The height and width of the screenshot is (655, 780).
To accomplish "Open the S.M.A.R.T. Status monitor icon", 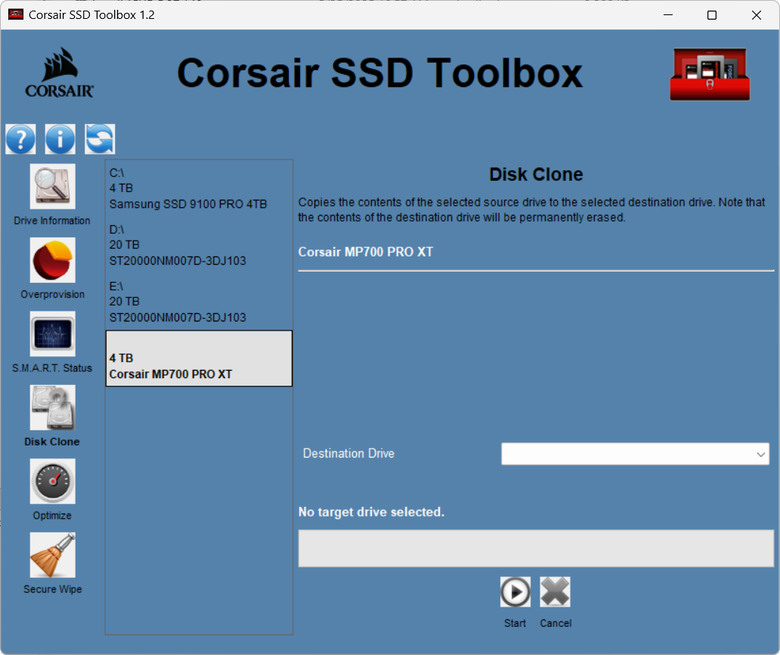I will pyautogui.click(x=52, y=333).
